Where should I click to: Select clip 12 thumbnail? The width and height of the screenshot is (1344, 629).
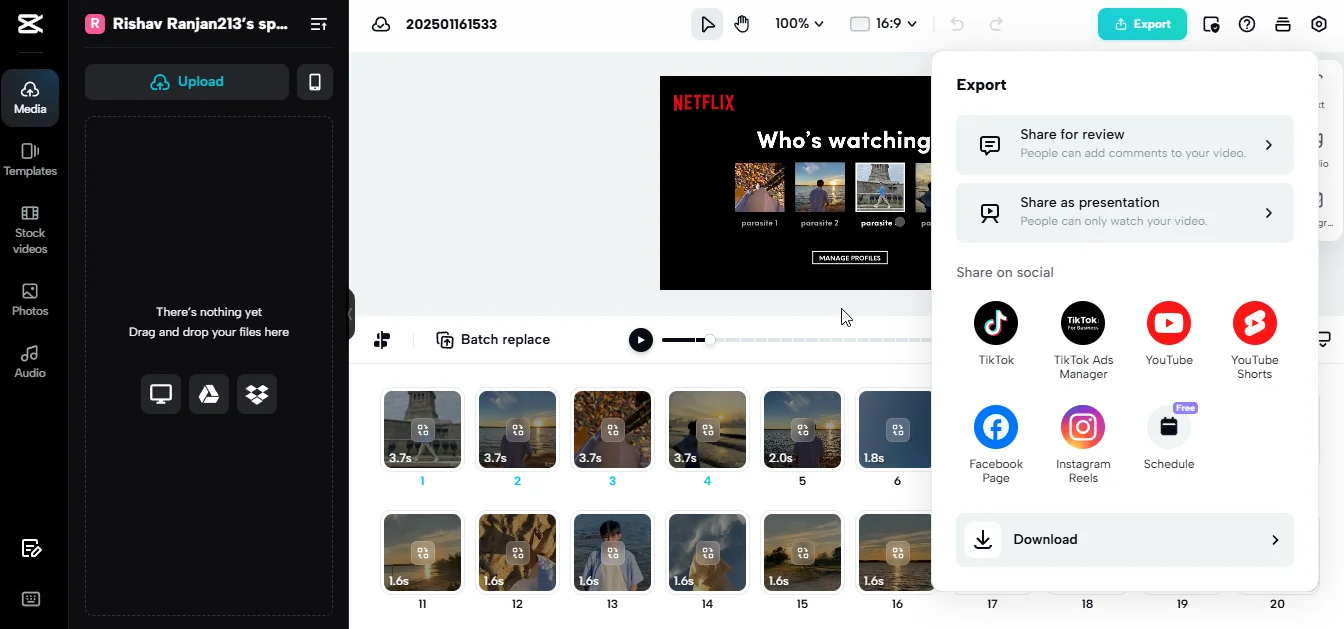click(x=517, y=552)
